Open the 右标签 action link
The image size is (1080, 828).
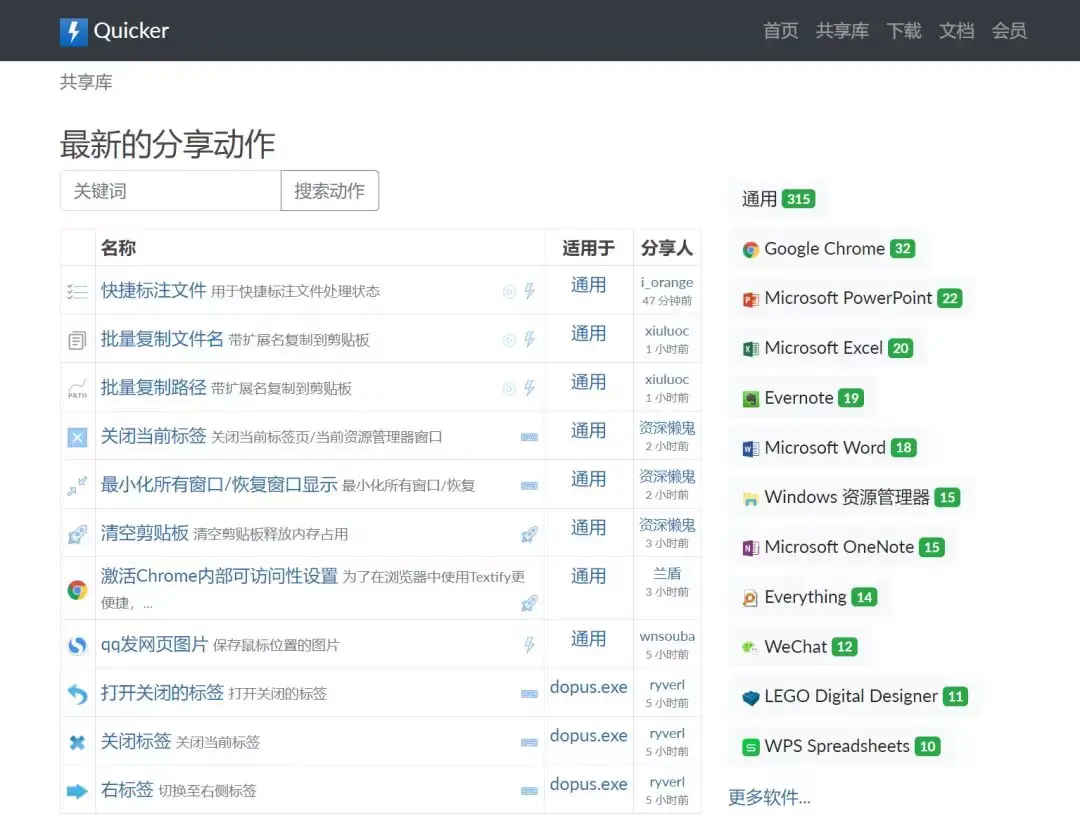pos(127,790)
